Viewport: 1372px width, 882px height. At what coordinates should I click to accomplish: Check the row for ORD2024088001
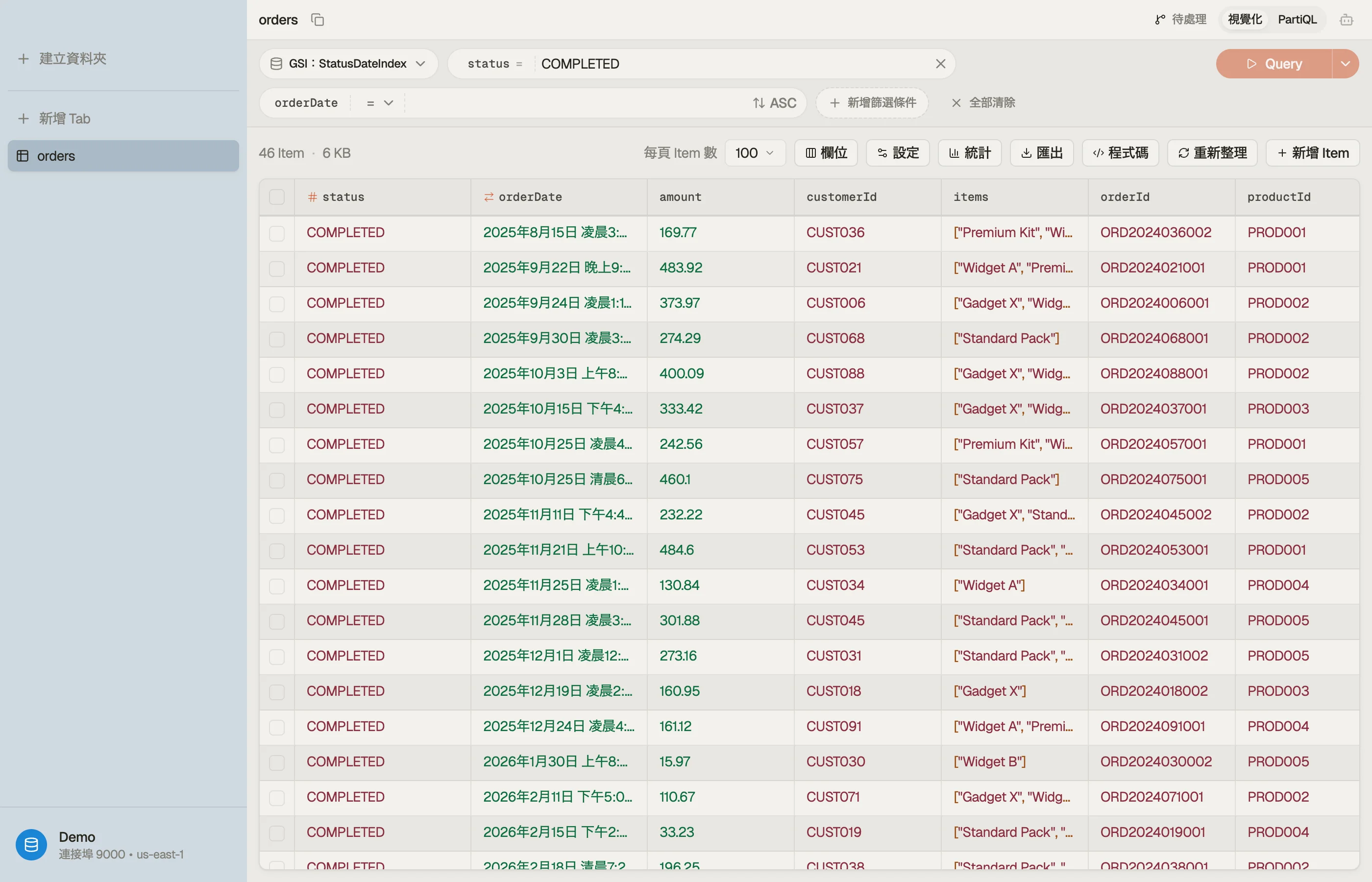pos(276,374)
